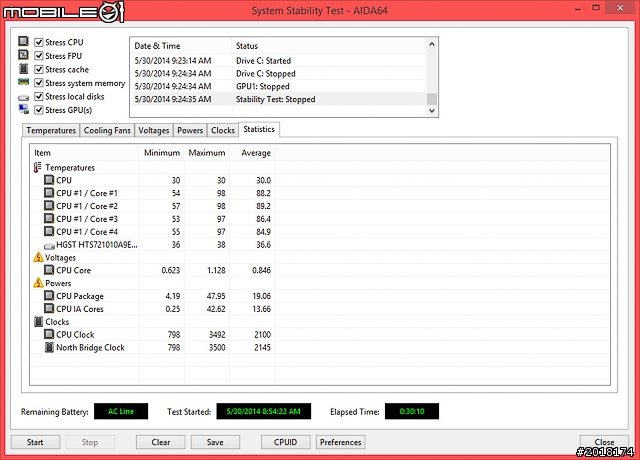Screen dimensions: 640x460
Task: Uncheck the Stress FPU checkbox
Action: [39, 56]
